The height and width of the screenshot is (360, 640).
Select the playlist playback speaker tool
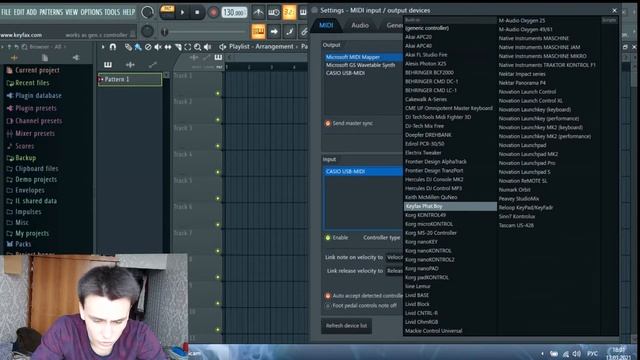pos(207,47)
